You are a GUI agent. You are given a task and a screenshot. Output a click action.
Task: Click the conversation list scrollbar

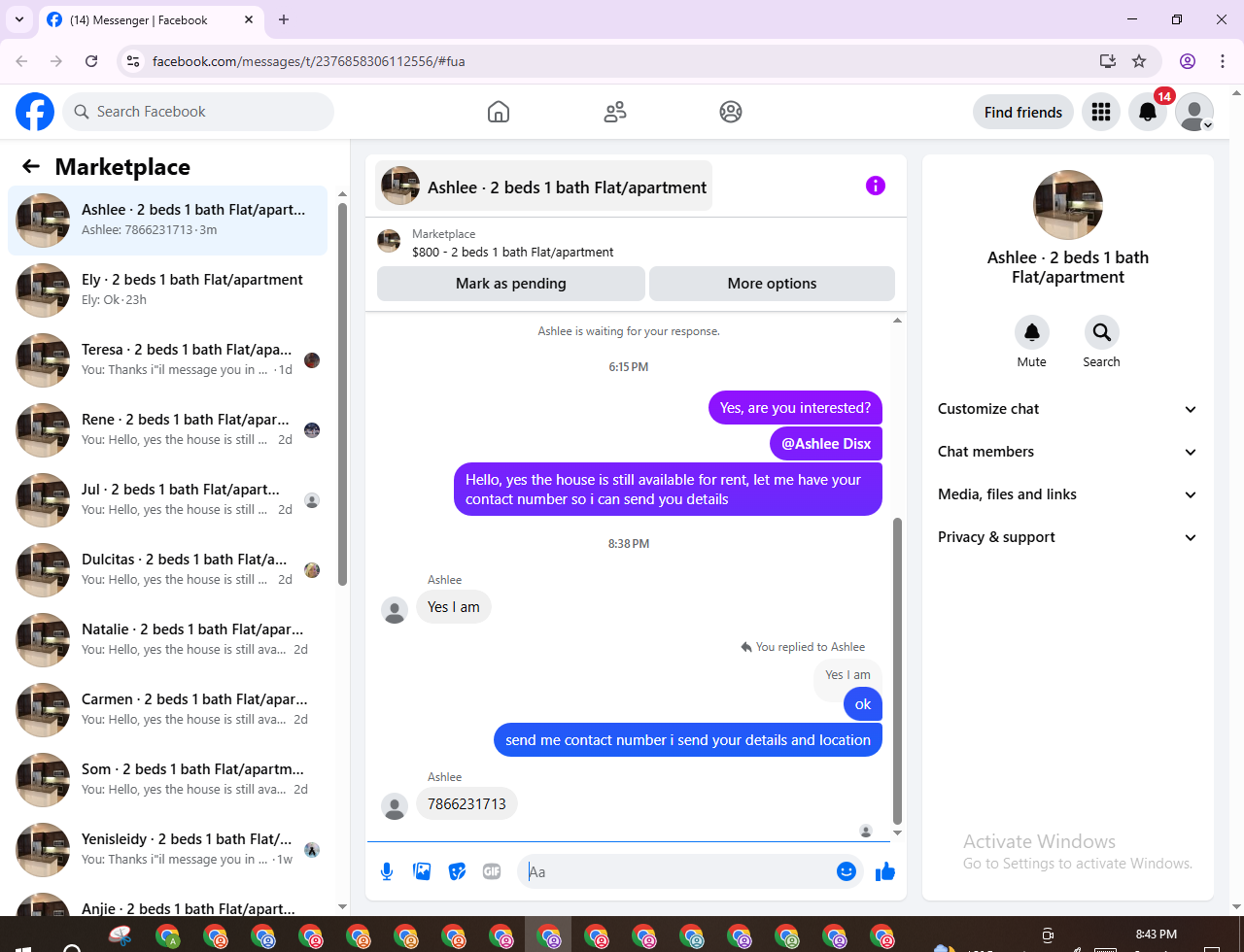342,393
